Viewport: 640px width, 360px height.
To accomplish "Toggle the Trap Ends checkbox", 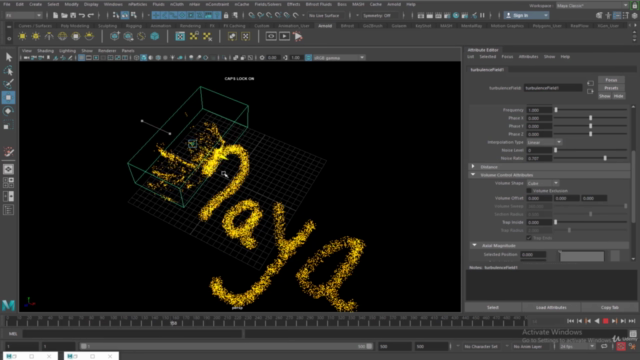I will 529,238.
